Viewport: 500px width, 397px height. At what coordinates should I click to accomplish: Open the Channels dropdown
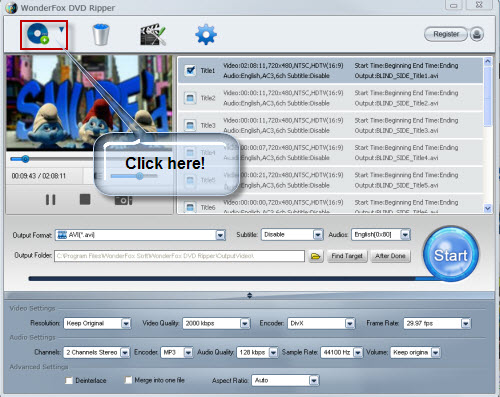(125, 352)
